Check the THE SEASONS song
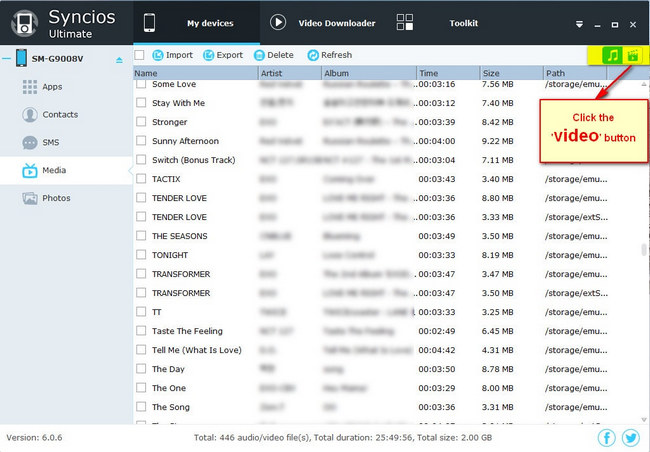The image size is (650, 452). (x=141, y=236)
